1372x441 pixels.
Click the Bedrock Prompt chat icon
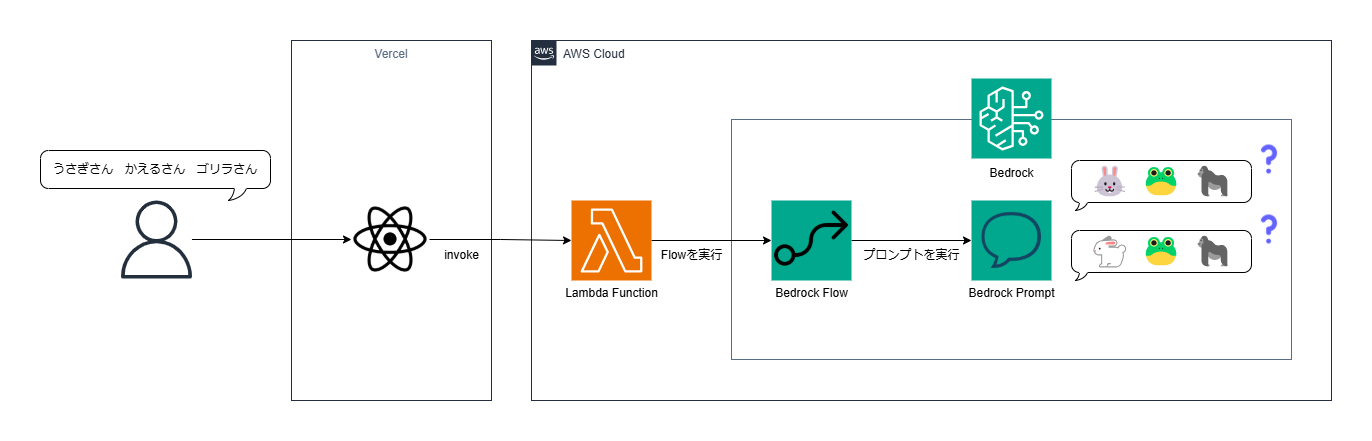click(x=1011, y=240)
